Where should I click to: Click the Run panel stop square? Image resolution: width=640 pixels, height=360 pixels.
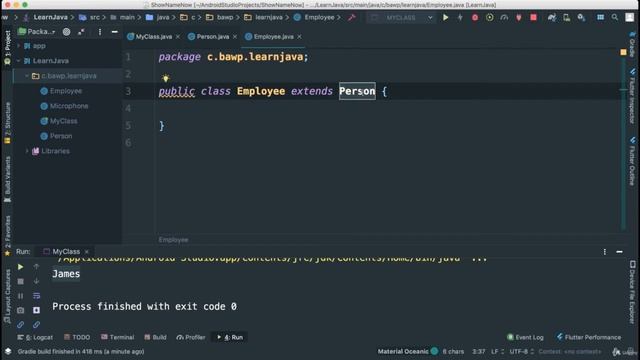[20, 282]
